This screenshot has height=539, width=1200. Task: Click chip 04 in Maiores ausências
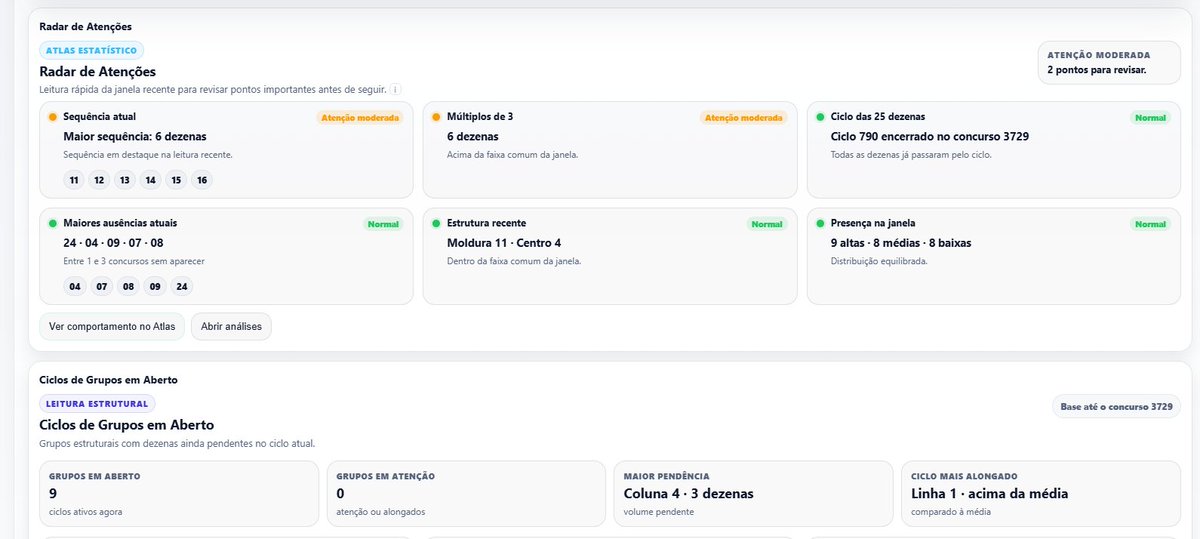click(x=74, y=286)
